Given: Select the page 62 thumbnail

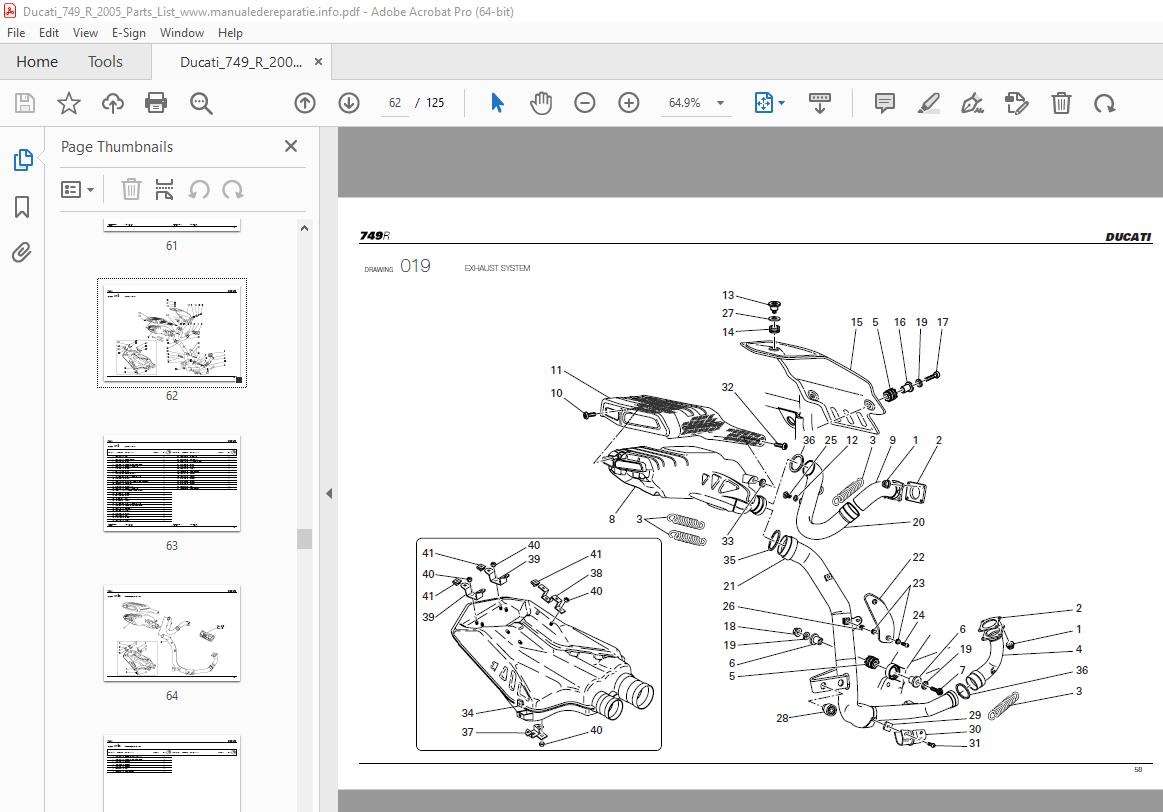Looking at the screenshot, I should [171, 333].
